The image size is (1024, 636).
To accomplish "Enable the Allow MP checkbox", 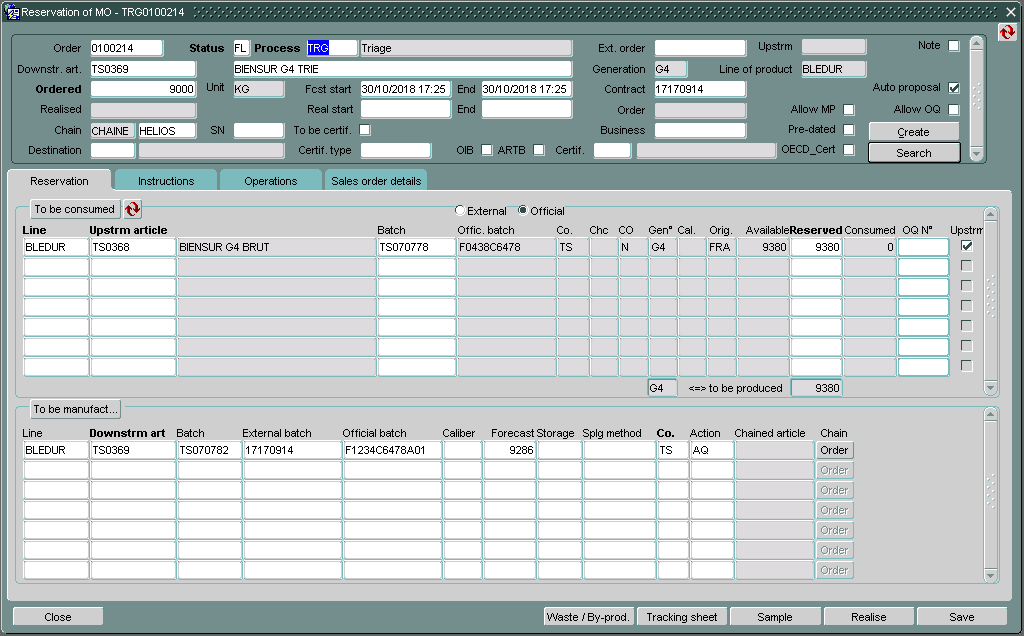I will (849, 110).
